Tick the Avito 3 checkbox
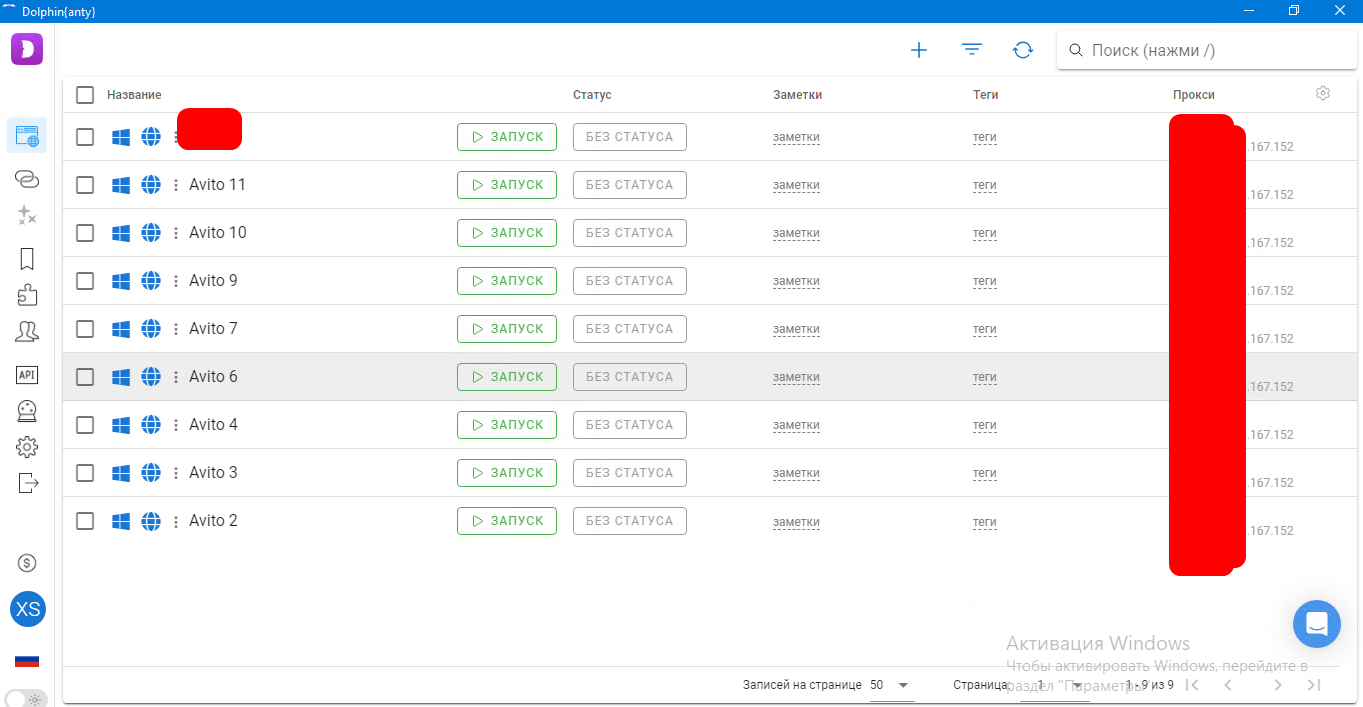 click(85, 473)
